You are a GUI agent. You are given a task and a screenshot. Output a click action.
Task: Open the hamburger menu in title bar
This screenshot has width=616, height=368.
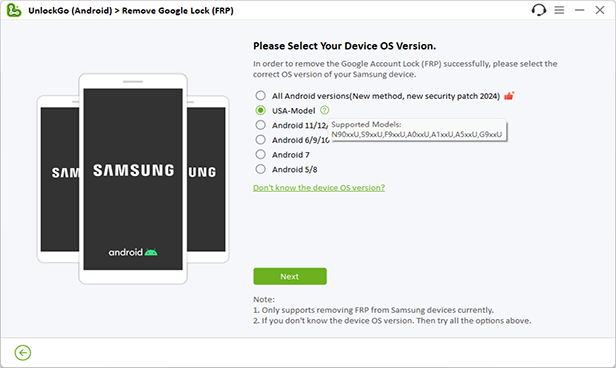[x=559, y=10]
